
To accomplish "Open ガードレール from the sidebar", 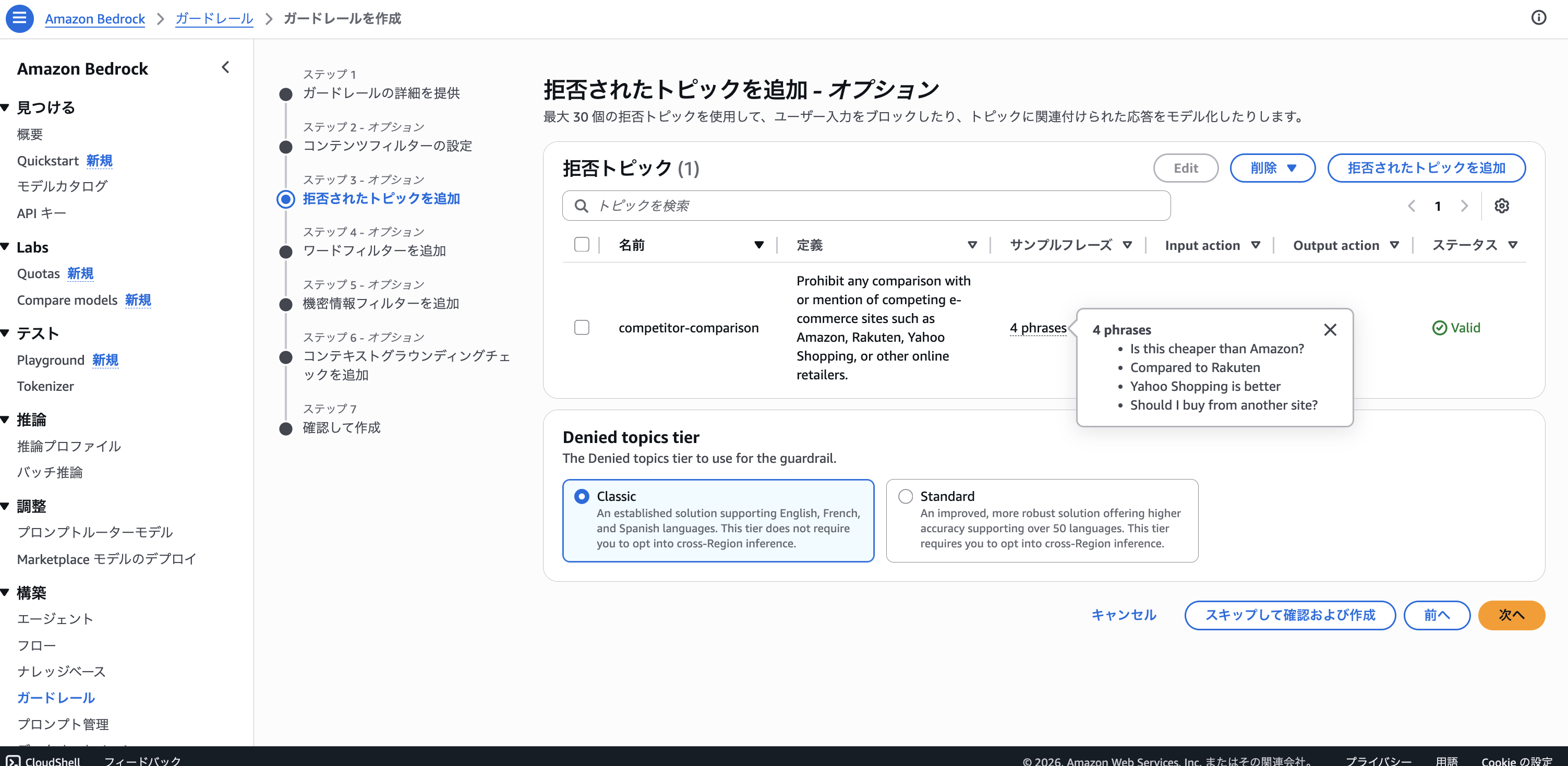I will (x=56, y=697).
